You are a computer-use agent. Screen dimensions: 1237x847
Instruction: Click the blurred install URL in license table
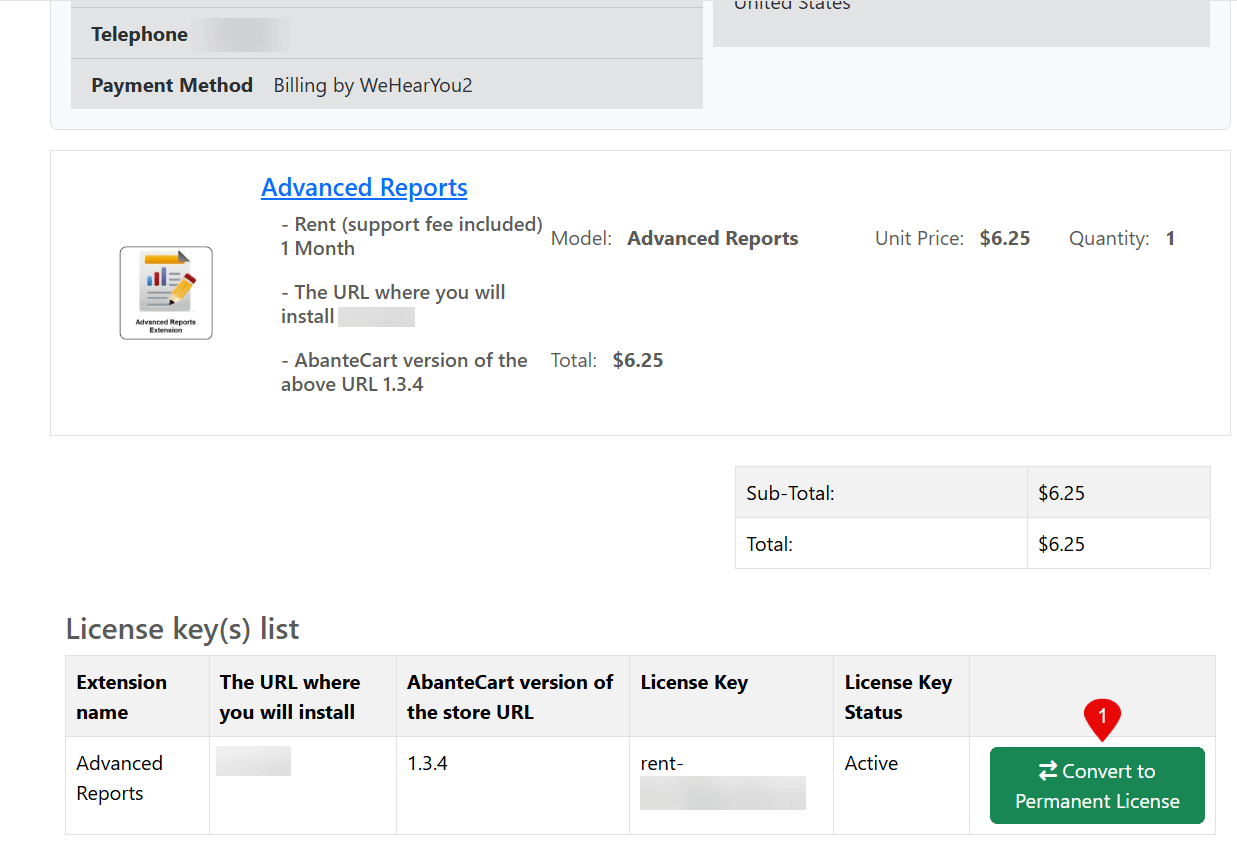click(253, 761)
